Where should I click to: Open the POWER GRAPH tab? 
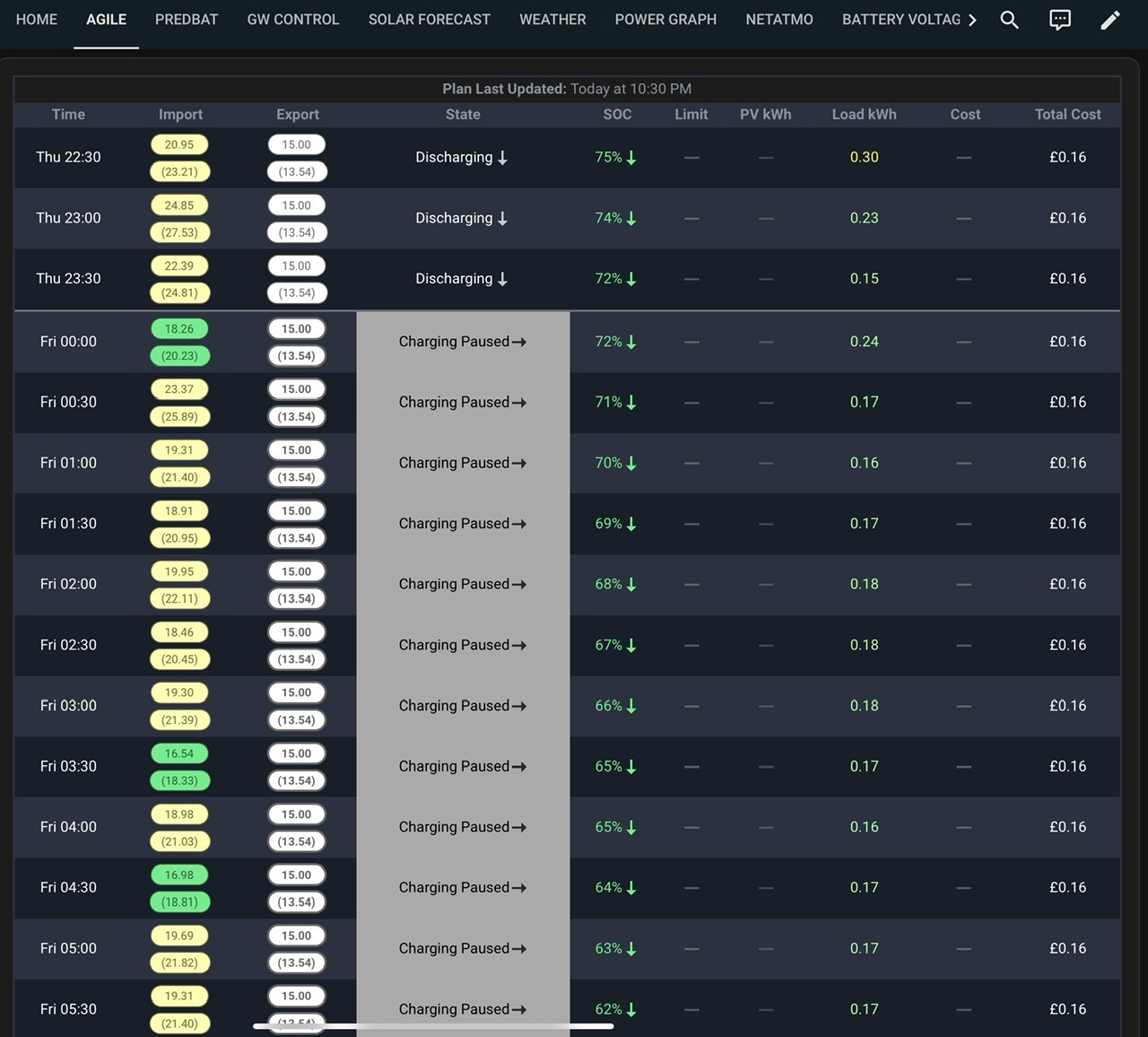coord(665,20)
